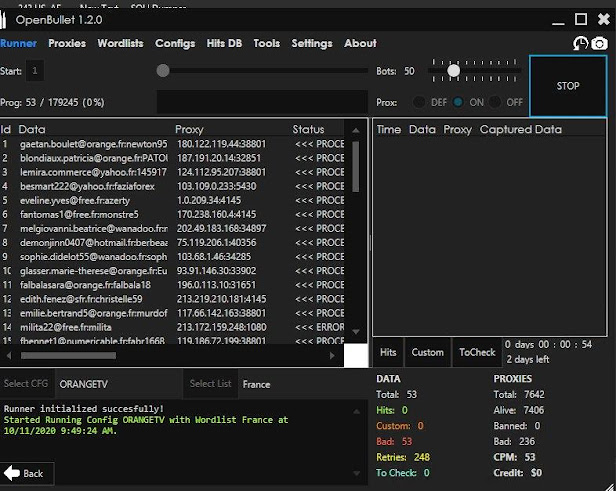Click the screenshot camera icon
The width and height of the screenshot is (616, 491).
[x=600, y=43]
